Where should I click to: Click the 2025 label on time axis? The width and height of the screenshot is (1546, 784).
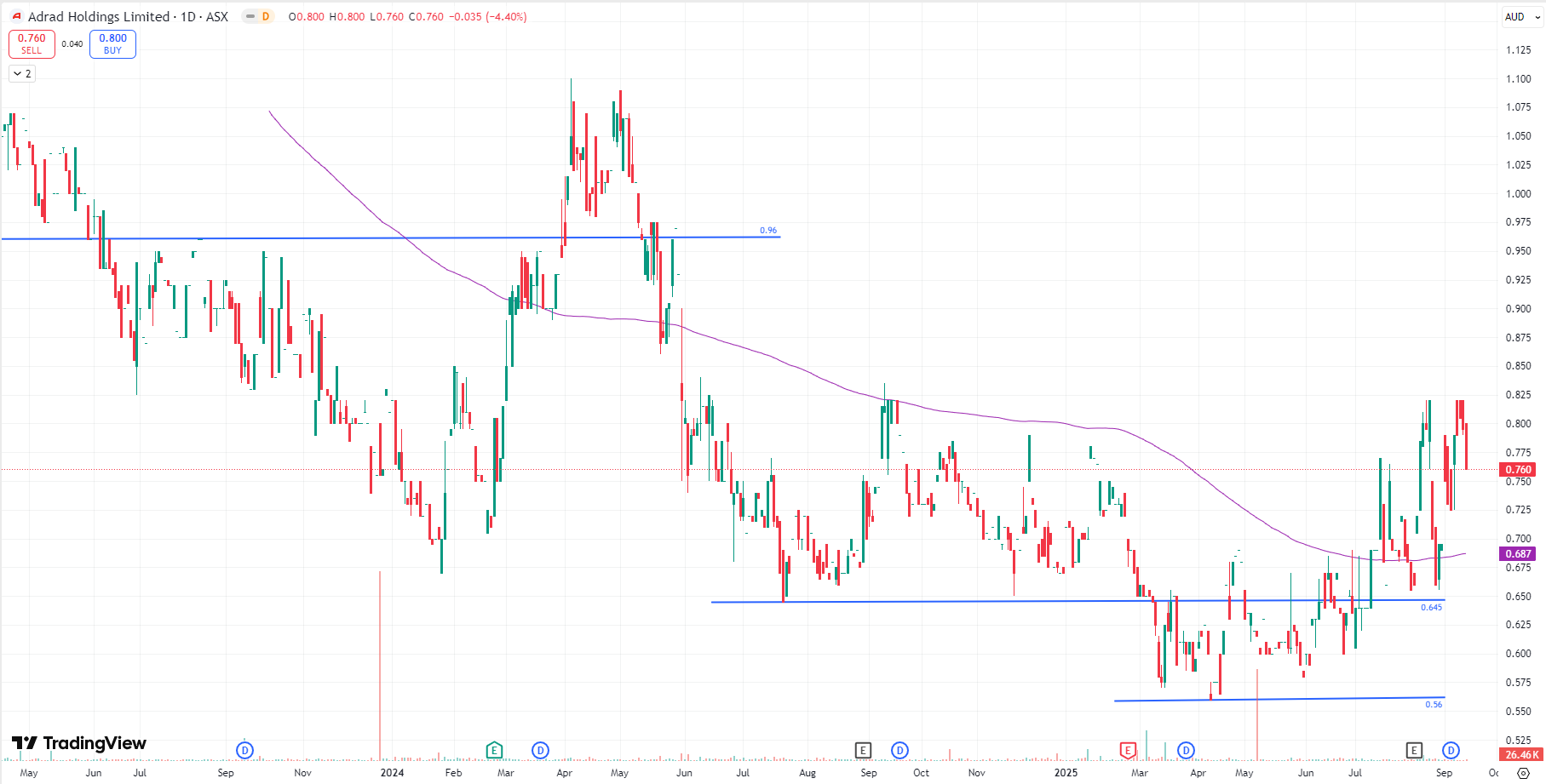[x=1066, y=773]
